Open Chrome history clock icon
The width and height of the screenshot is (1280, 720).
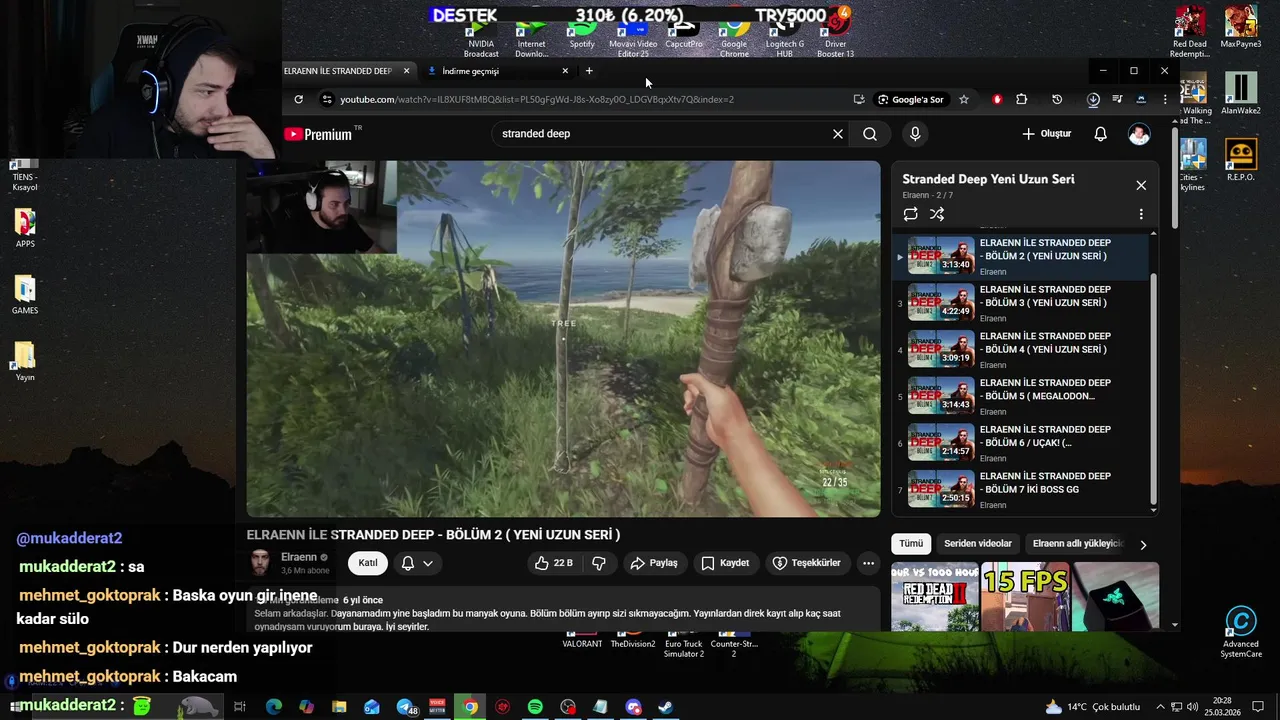1057,99
